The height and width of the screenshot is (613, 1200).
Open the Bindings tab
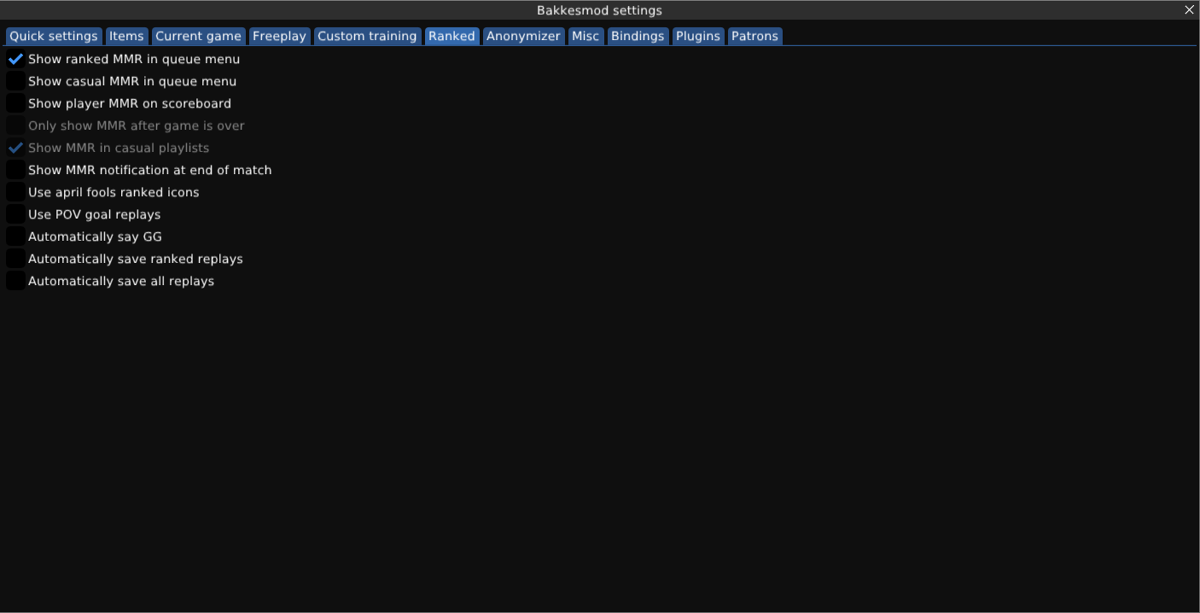tap(638, 36)
